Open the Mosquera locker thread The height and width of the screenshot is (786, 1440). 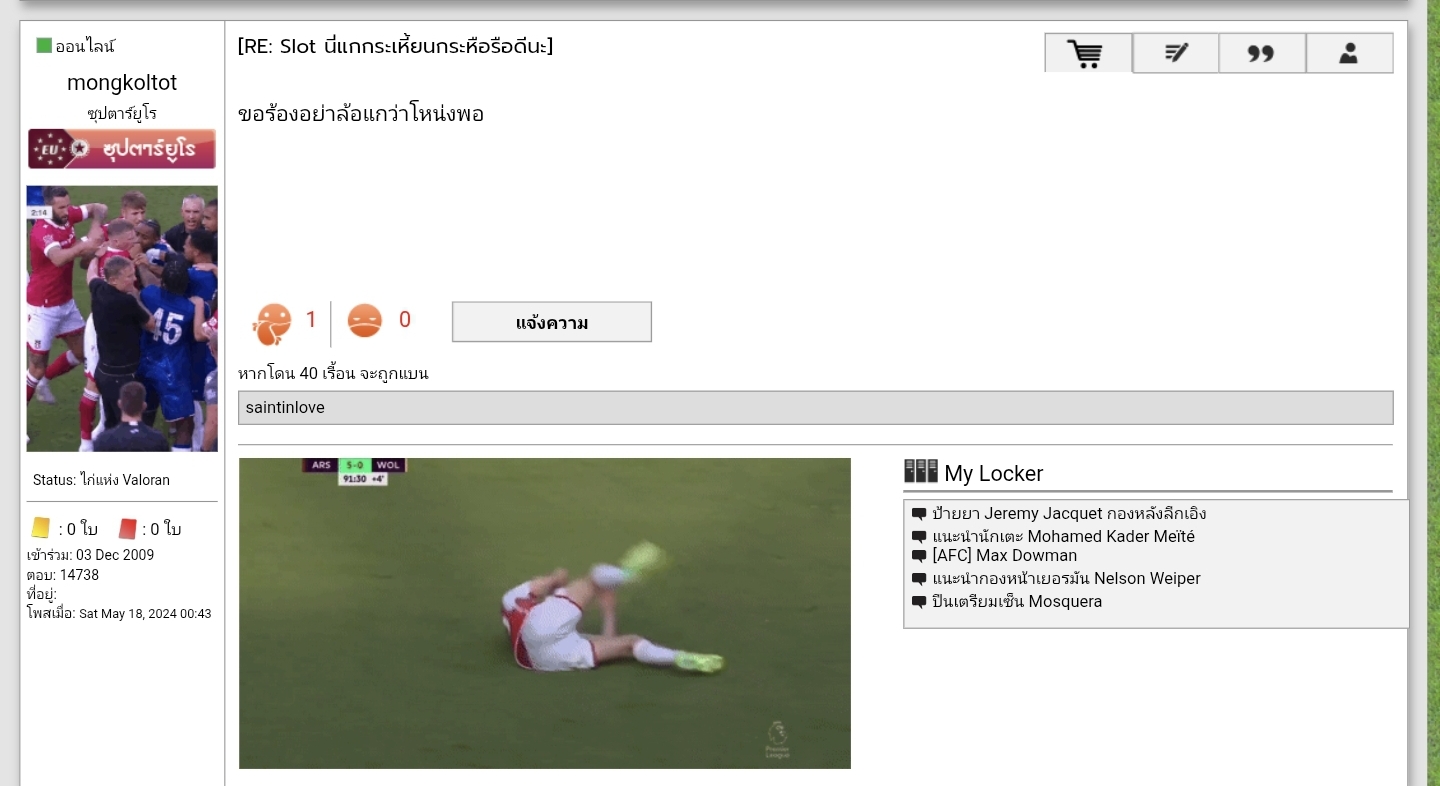tap(1016, 602)
